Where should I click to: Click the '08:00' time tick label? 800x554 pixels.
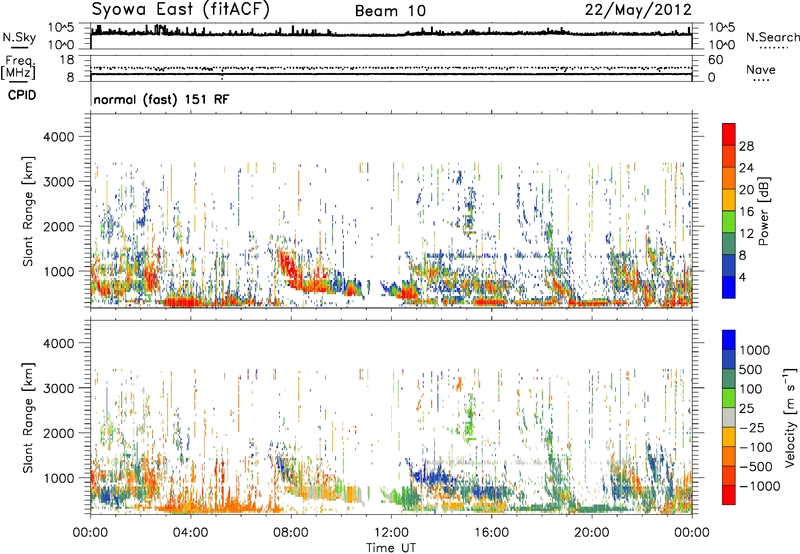pyautogui.click(x=291, y=533)
